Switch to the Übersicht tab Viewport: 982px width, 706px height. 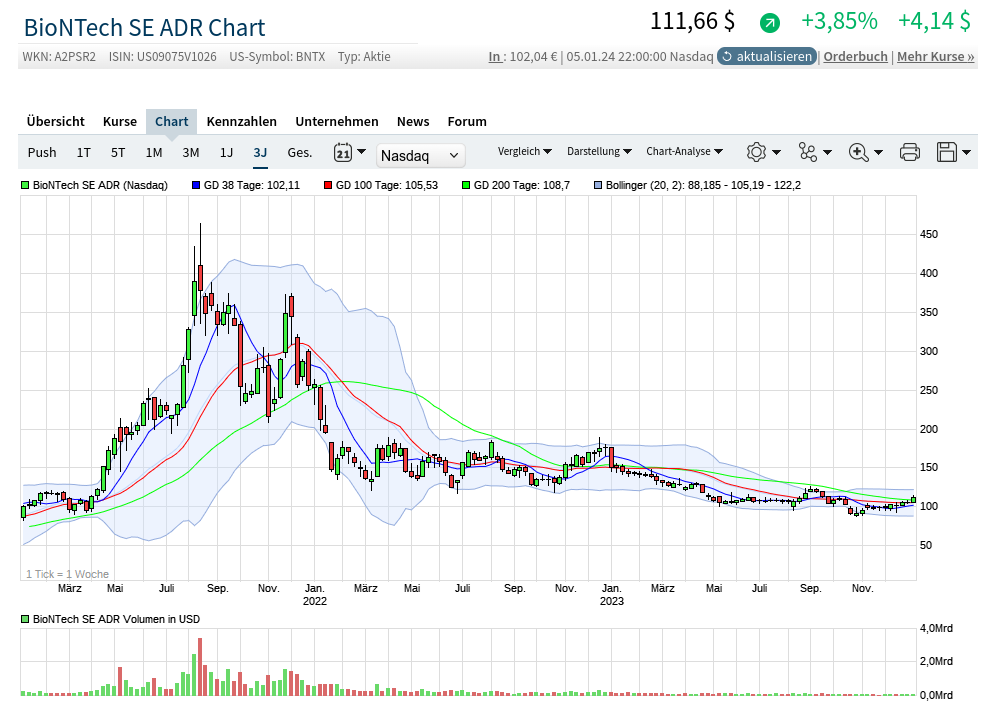coord(56,122)
